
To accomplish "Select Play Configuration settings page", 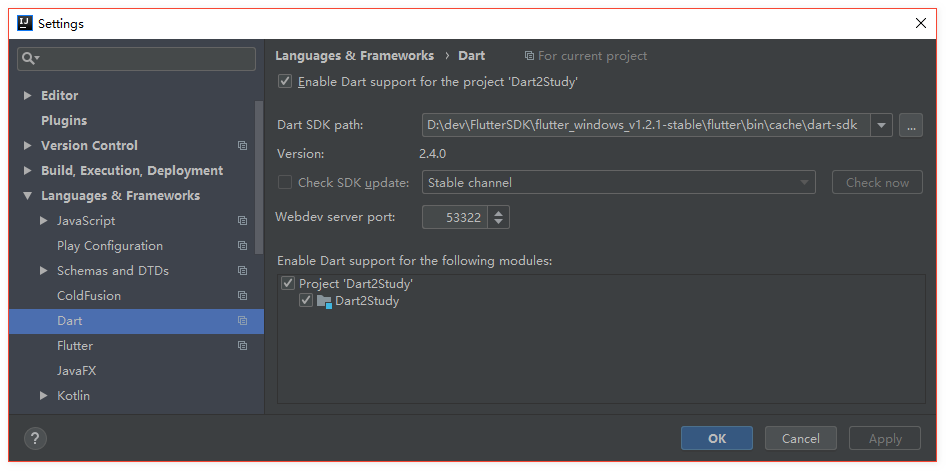I will [110, 245].
